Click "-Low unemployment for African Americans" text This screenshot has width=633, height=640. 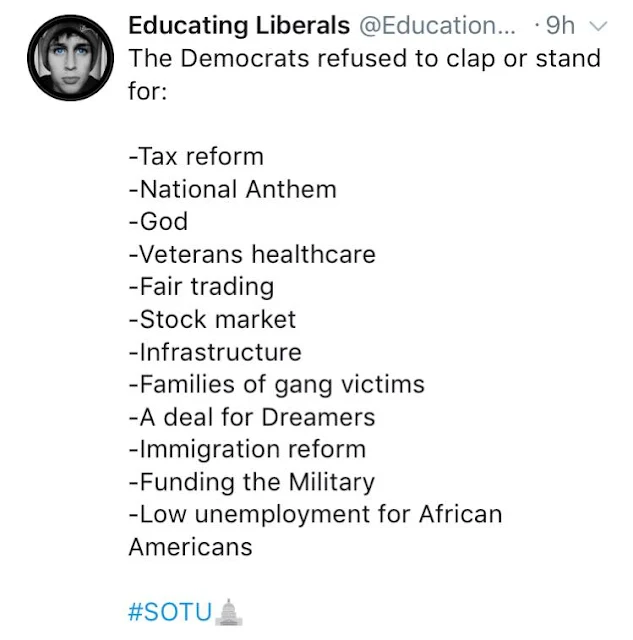pos(315,515)
